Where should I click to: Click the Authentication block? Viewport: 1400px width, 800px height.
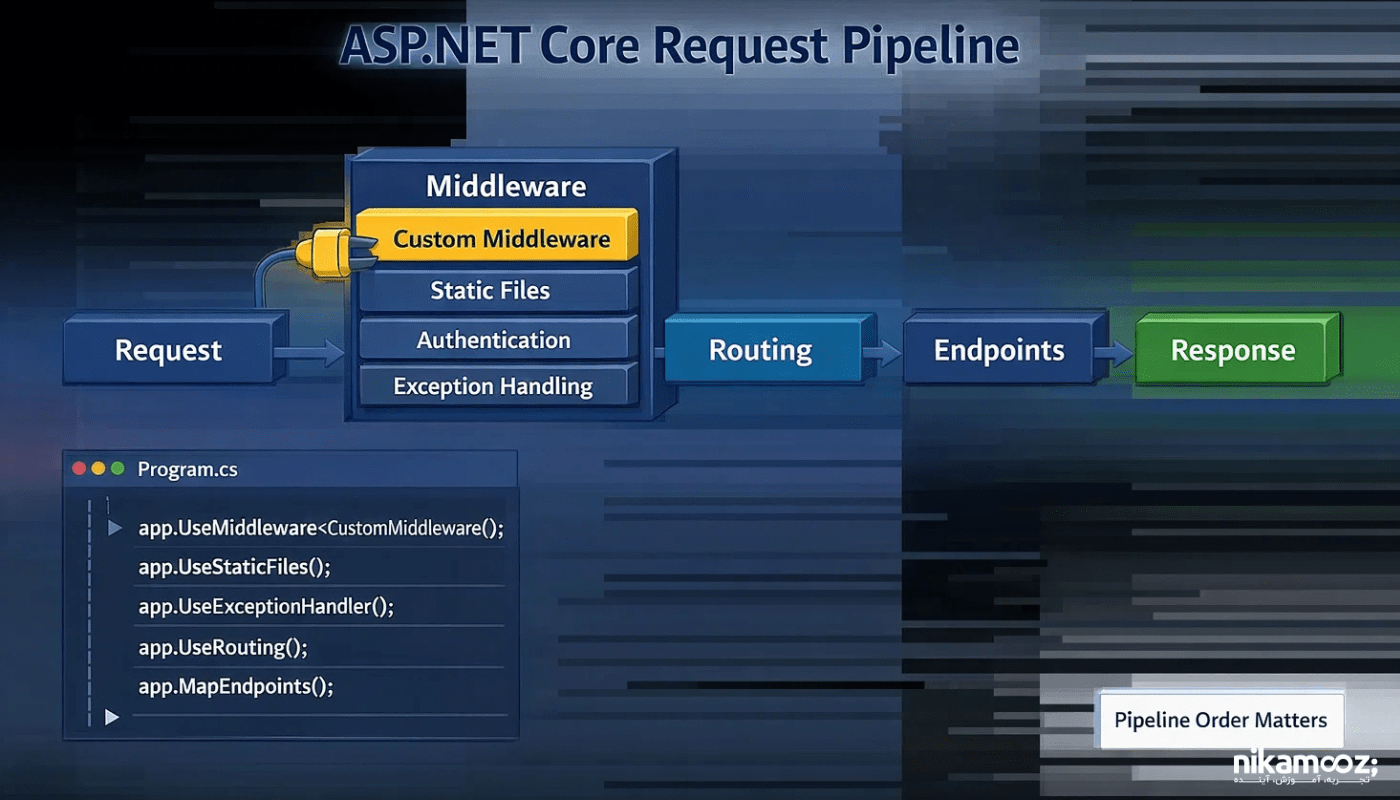(494, 340)
